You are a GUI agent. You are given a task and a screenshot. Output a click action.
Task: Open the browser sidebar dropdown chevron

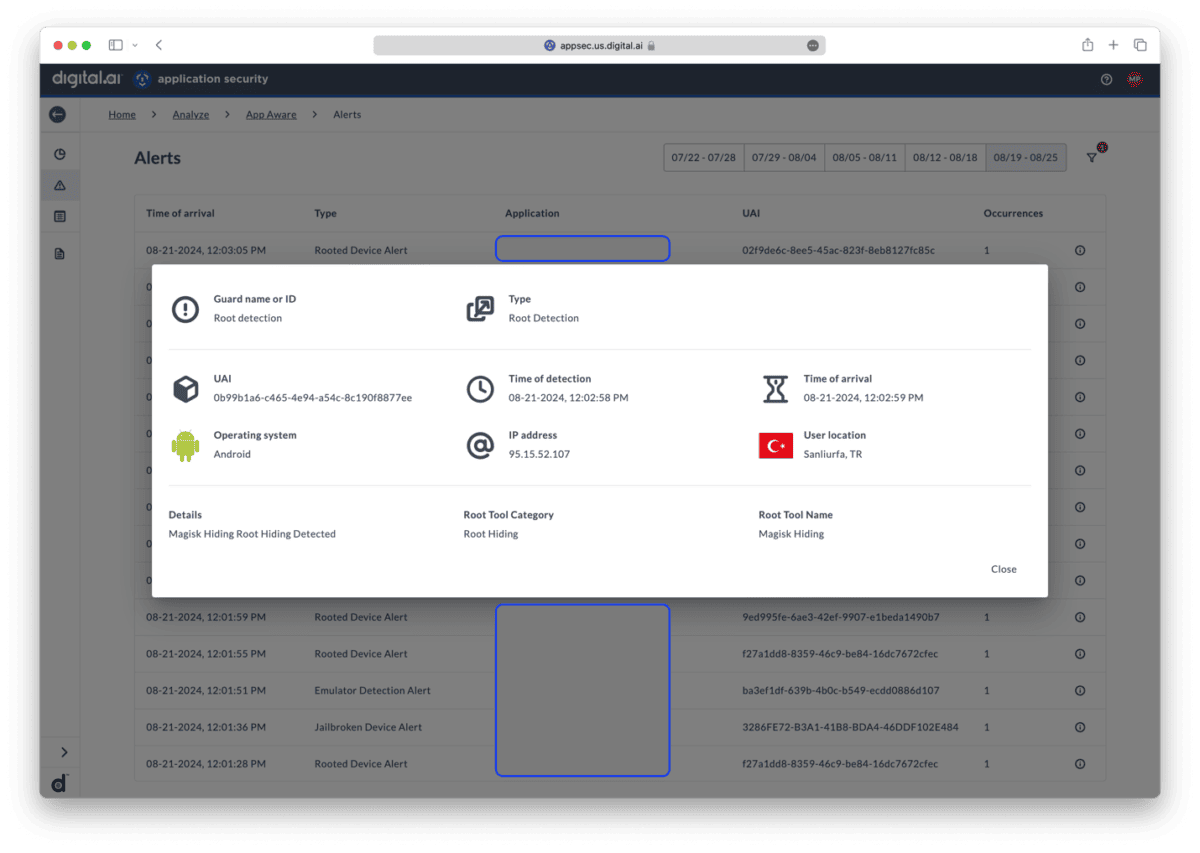tap(136, 45)
